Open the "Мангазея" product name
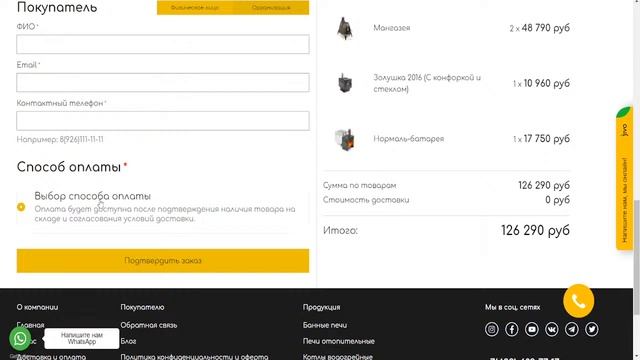Image resolution: width=640 pixels, height=360 pixels. tap(391, 28)
